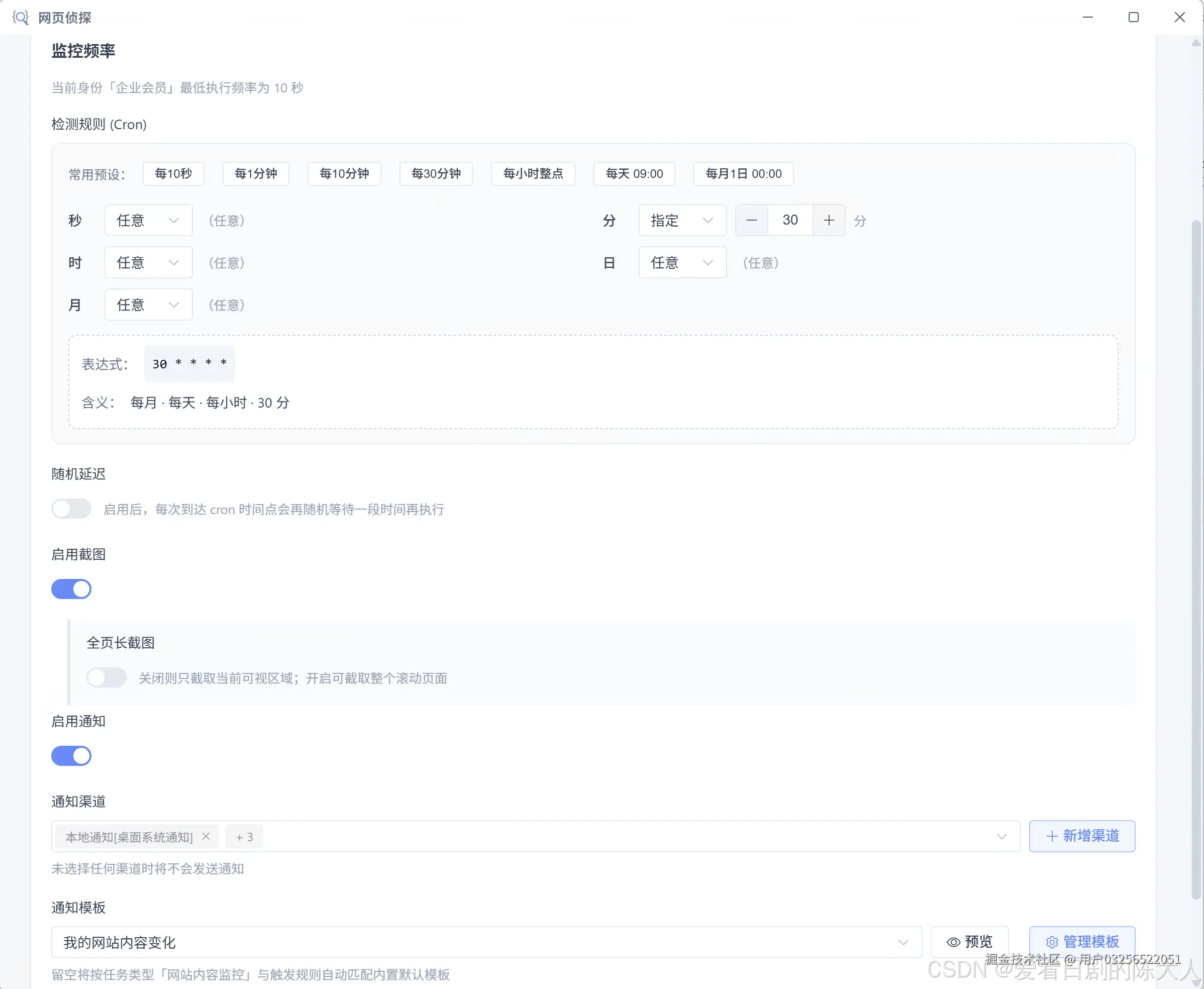
Task: Remove the 本地通知 channel tag
Action: 206,836
